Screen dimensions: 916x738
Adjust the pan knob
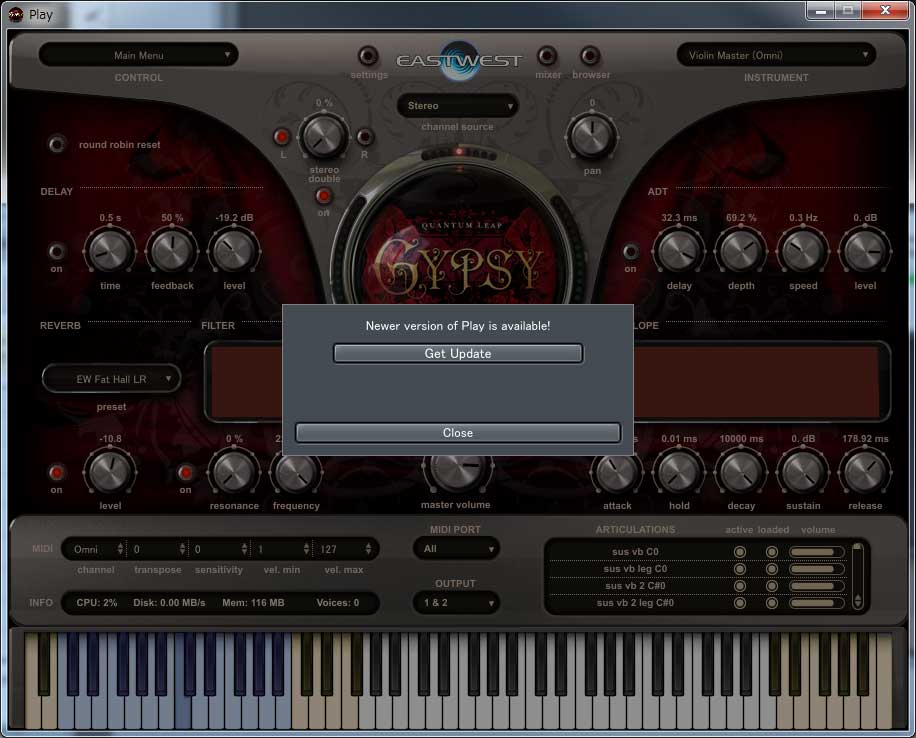click(592, 136)
